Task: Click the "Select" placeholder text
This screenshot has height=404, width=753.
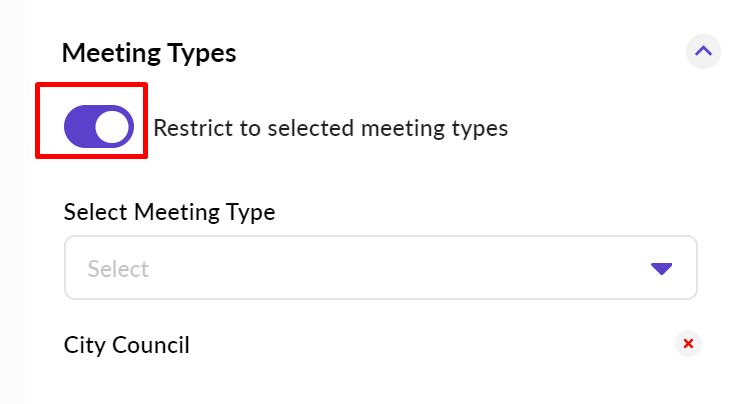Action: click(x=118, y=269)
